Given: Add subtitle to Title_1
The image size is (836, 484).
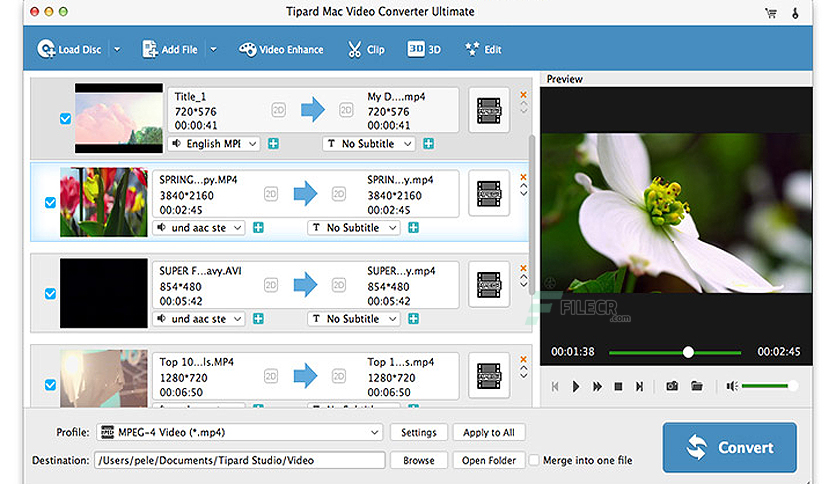Looking at the screenshot, I should (x=428, y=144).
